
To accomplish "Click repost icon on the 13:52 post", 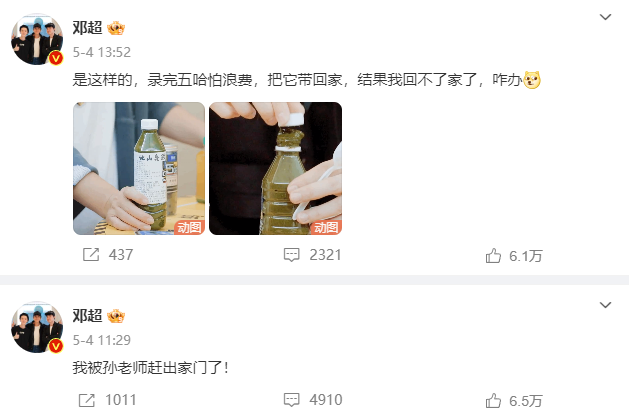I will point(91,255).
